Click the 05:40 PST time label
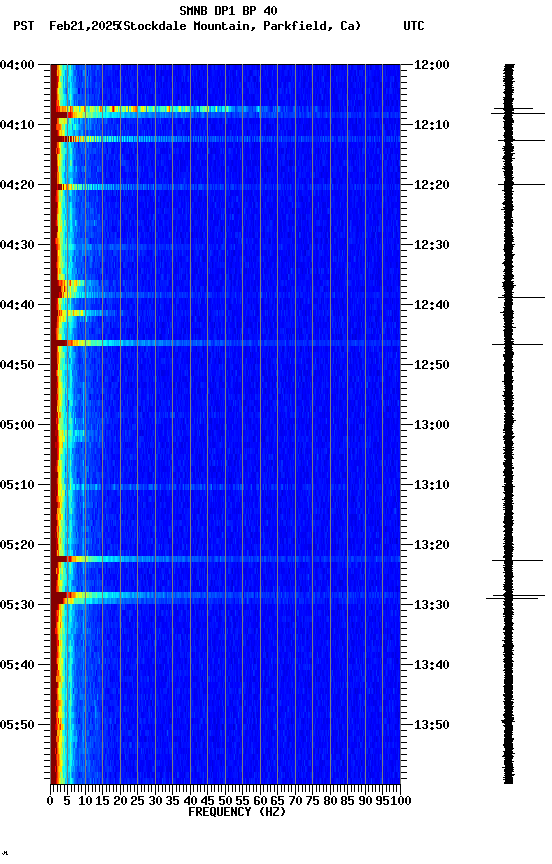The height and width of the screenshot is (864, 552). (17, 665)
